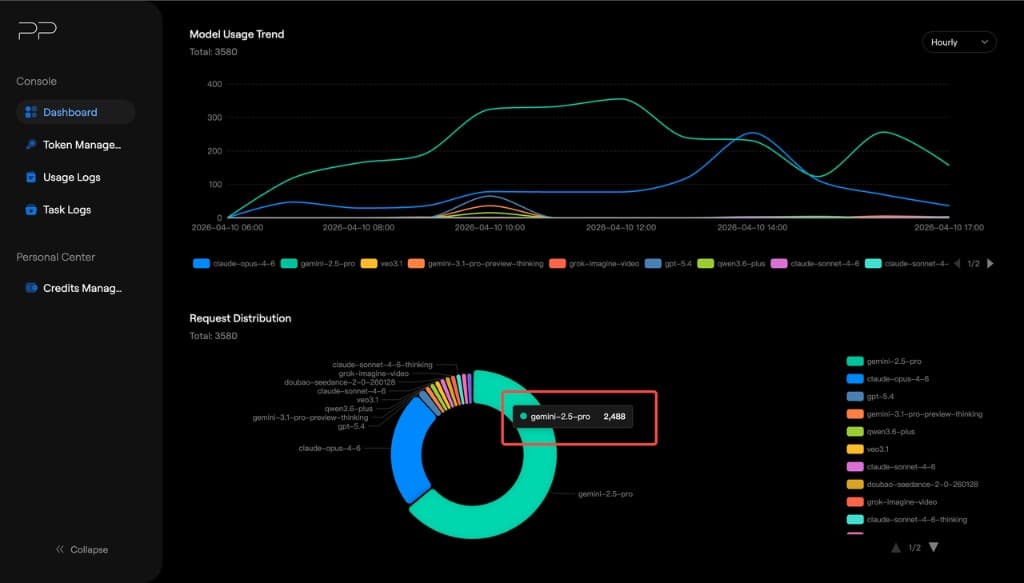Screen dimensions: 1024x583
Task: Toggle claude-opus-4-6 in Request Distribution legend
Action: (x=888, y=379)
